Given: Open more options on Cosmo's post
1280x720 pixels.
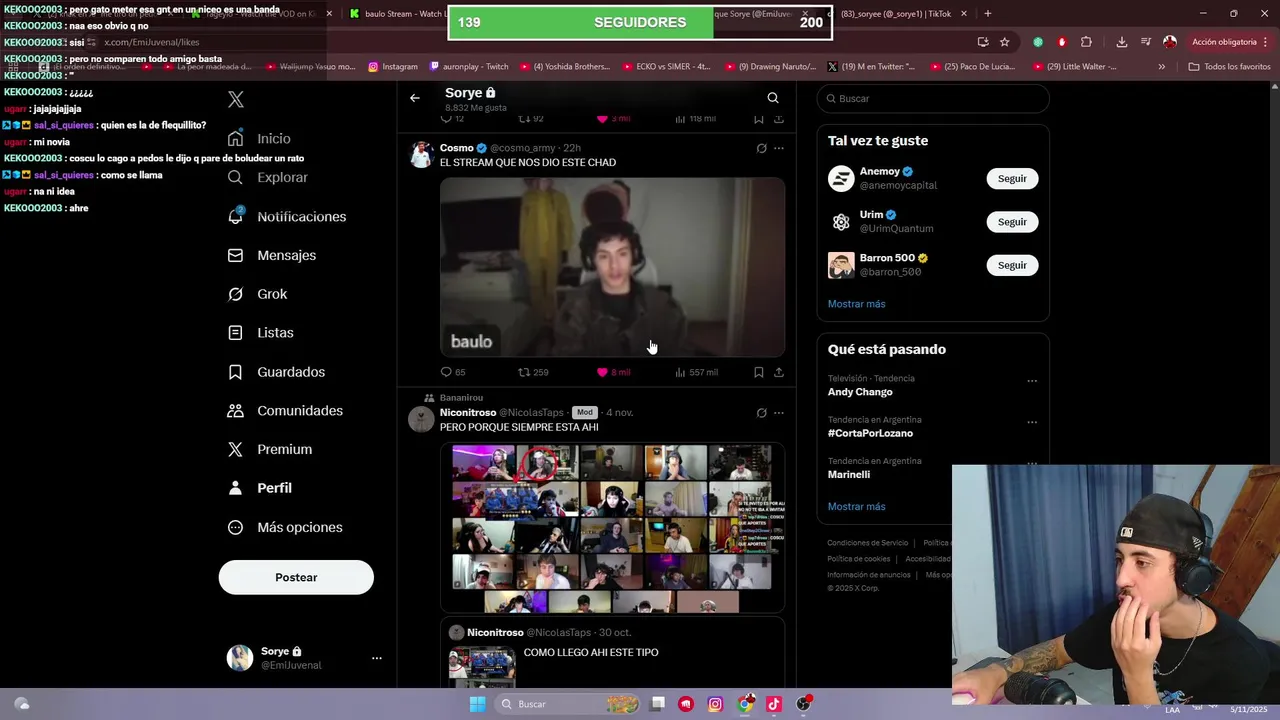Looking at the screenshot, I should click(779, 148).
